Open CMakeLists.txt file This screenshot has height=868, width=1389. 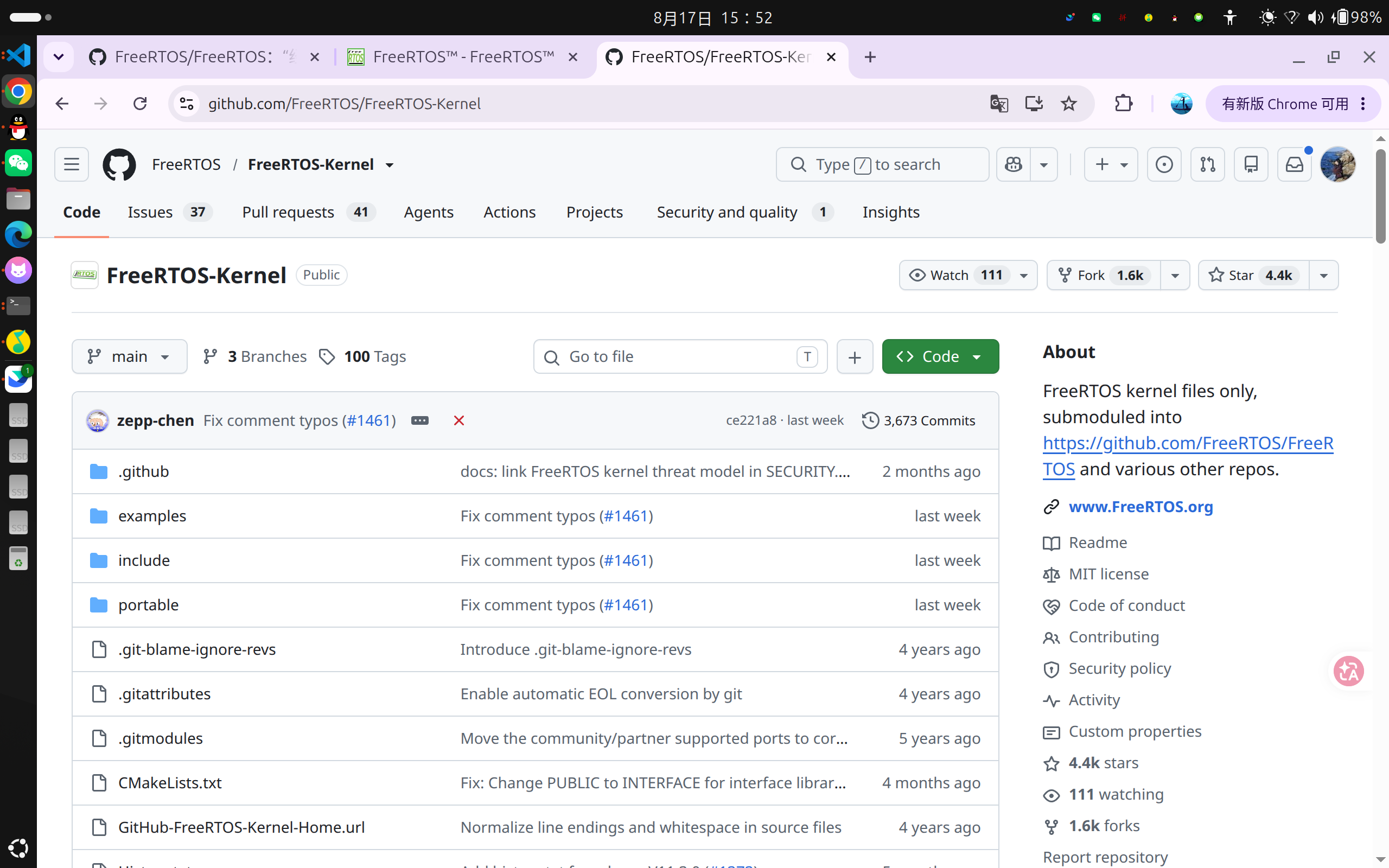tap(170, 783)
